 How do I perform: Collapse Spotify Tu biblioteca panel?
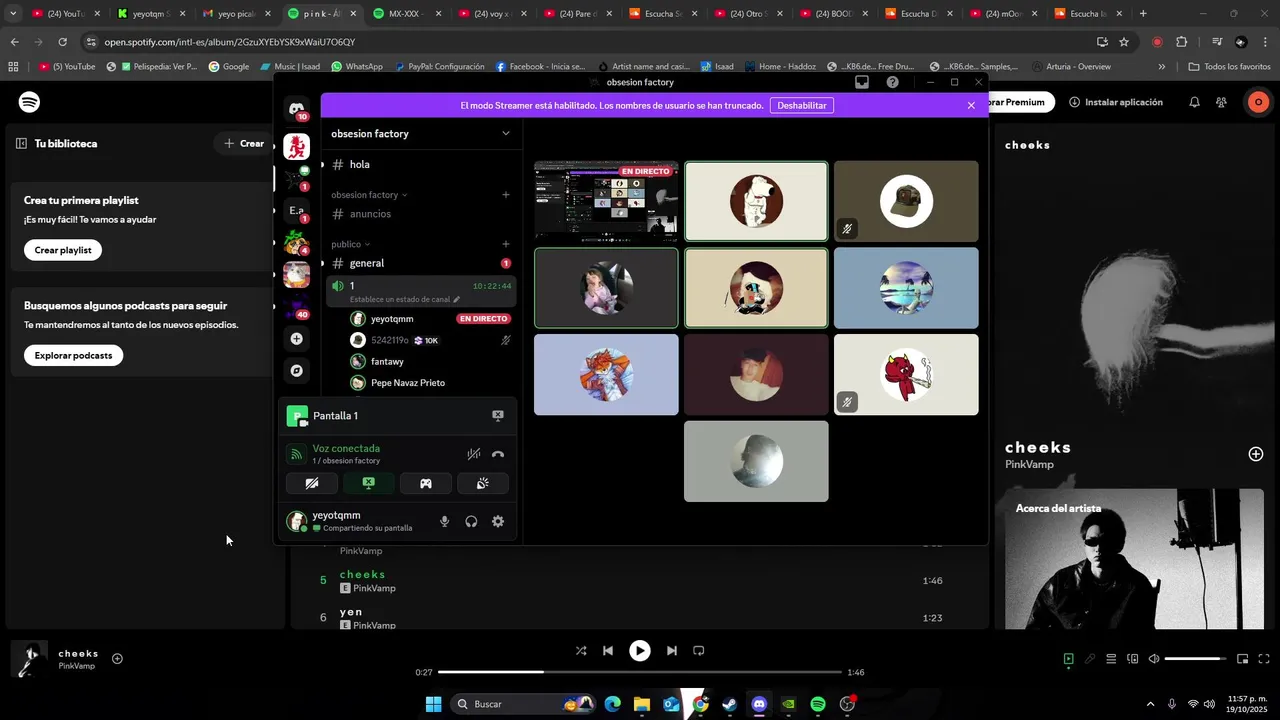click(x=21, y=143)
